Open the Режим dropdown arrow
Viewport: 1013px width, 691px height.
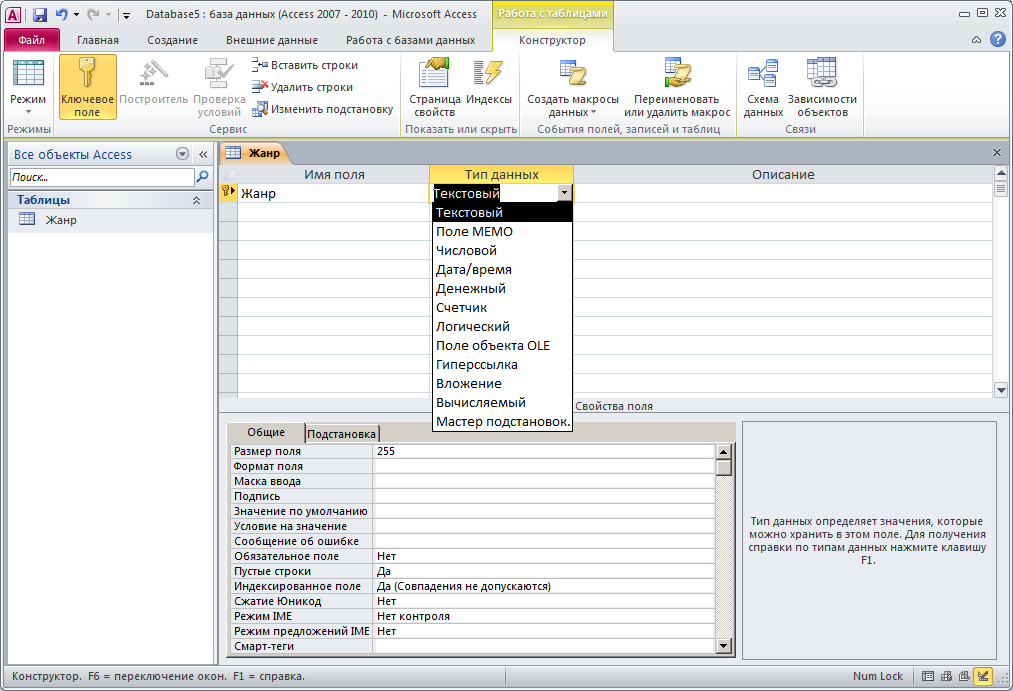click(x=28, y=112)
